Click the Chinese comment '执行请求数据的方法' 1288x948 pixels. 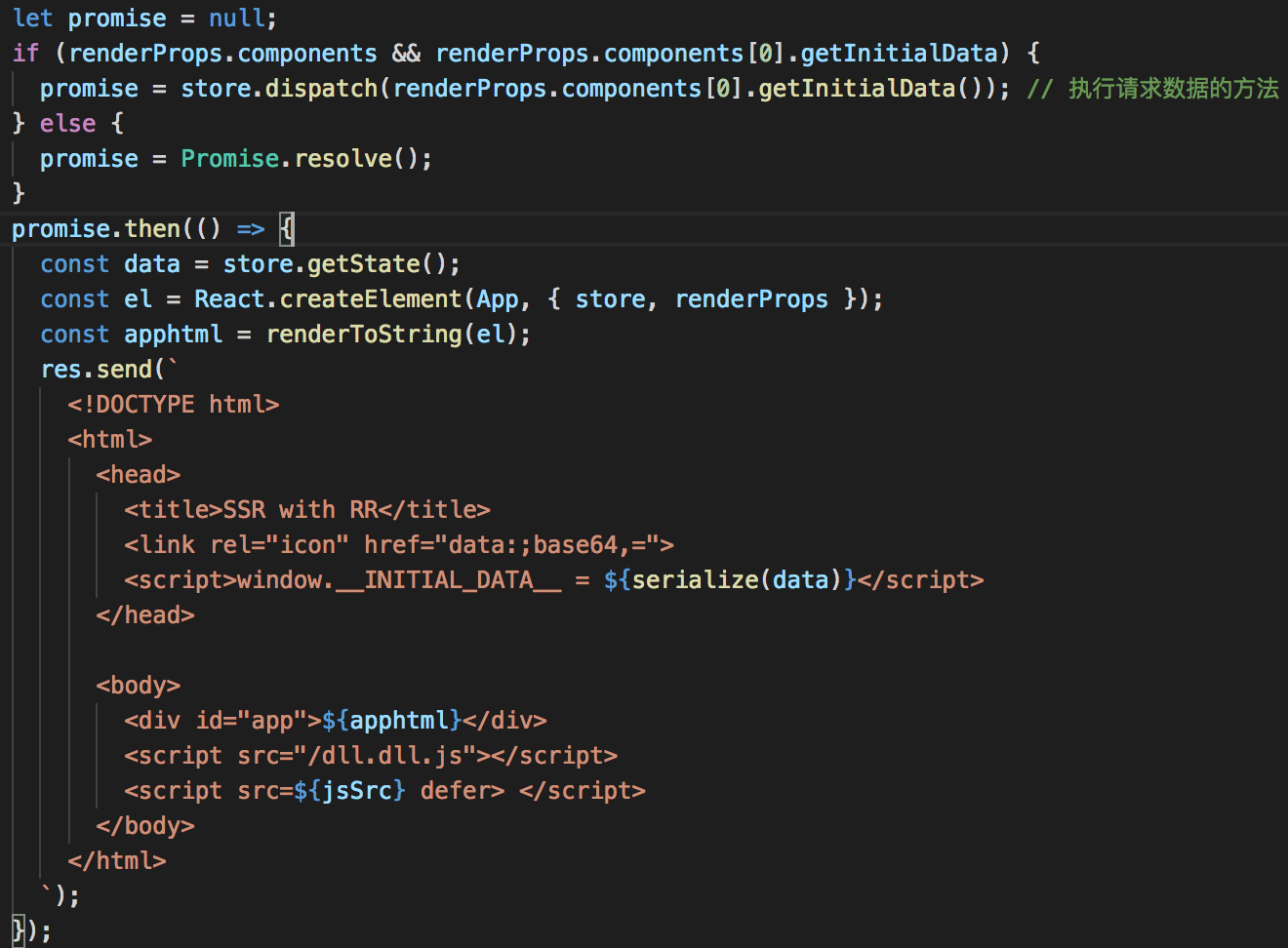(x=1173, y=89)
